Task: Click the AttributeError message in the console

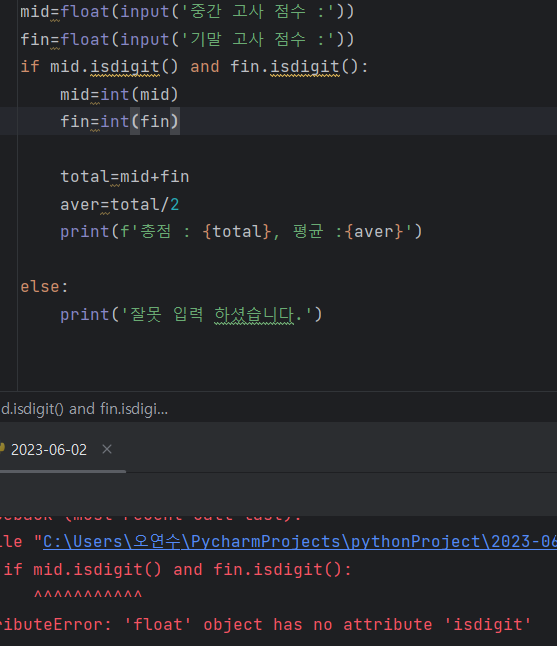Action: pos(265,625)
